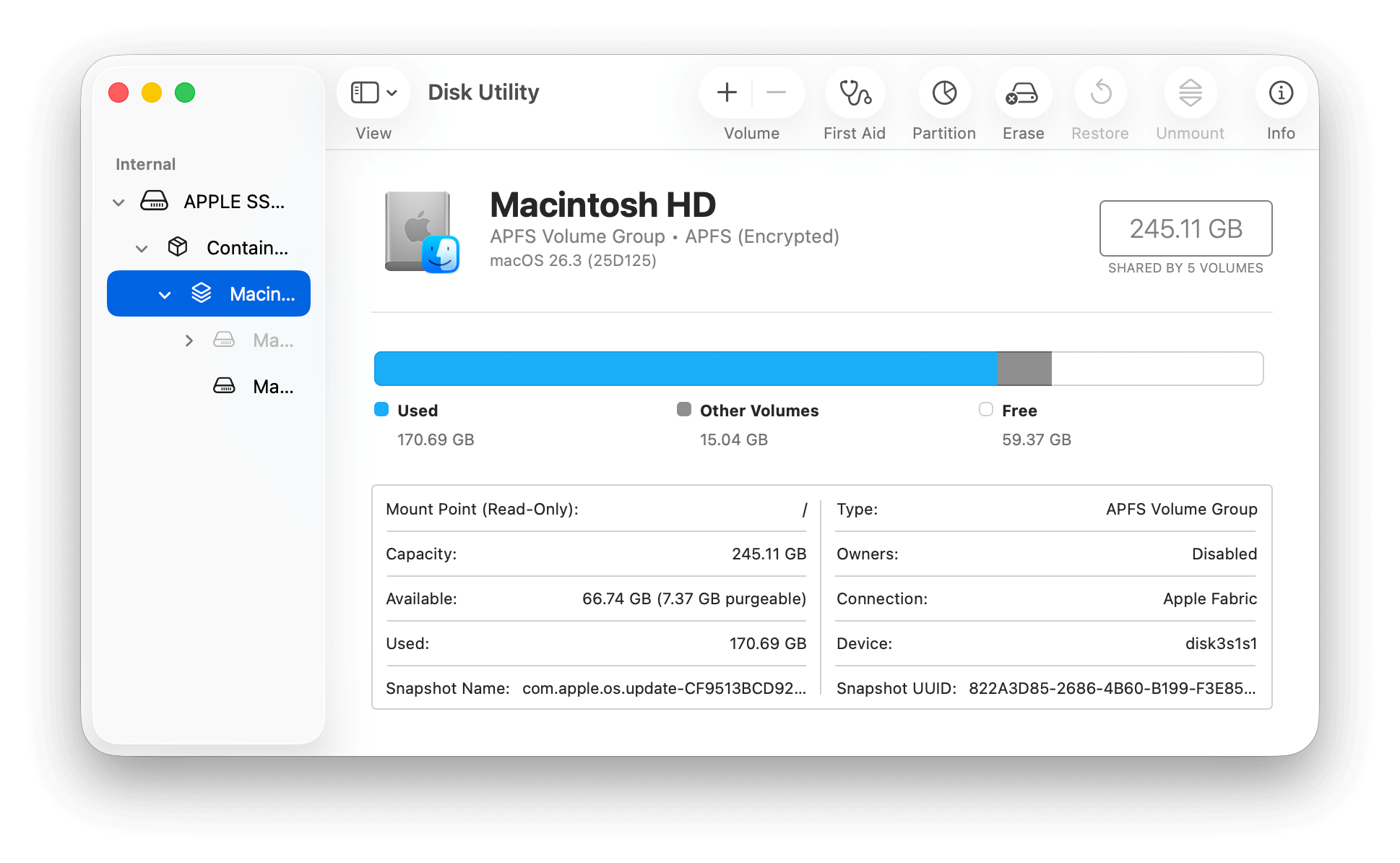Run First Aid on Macintosh HD
The width and height of the screenshot is (1400, 863).
[x=855, y=93]
